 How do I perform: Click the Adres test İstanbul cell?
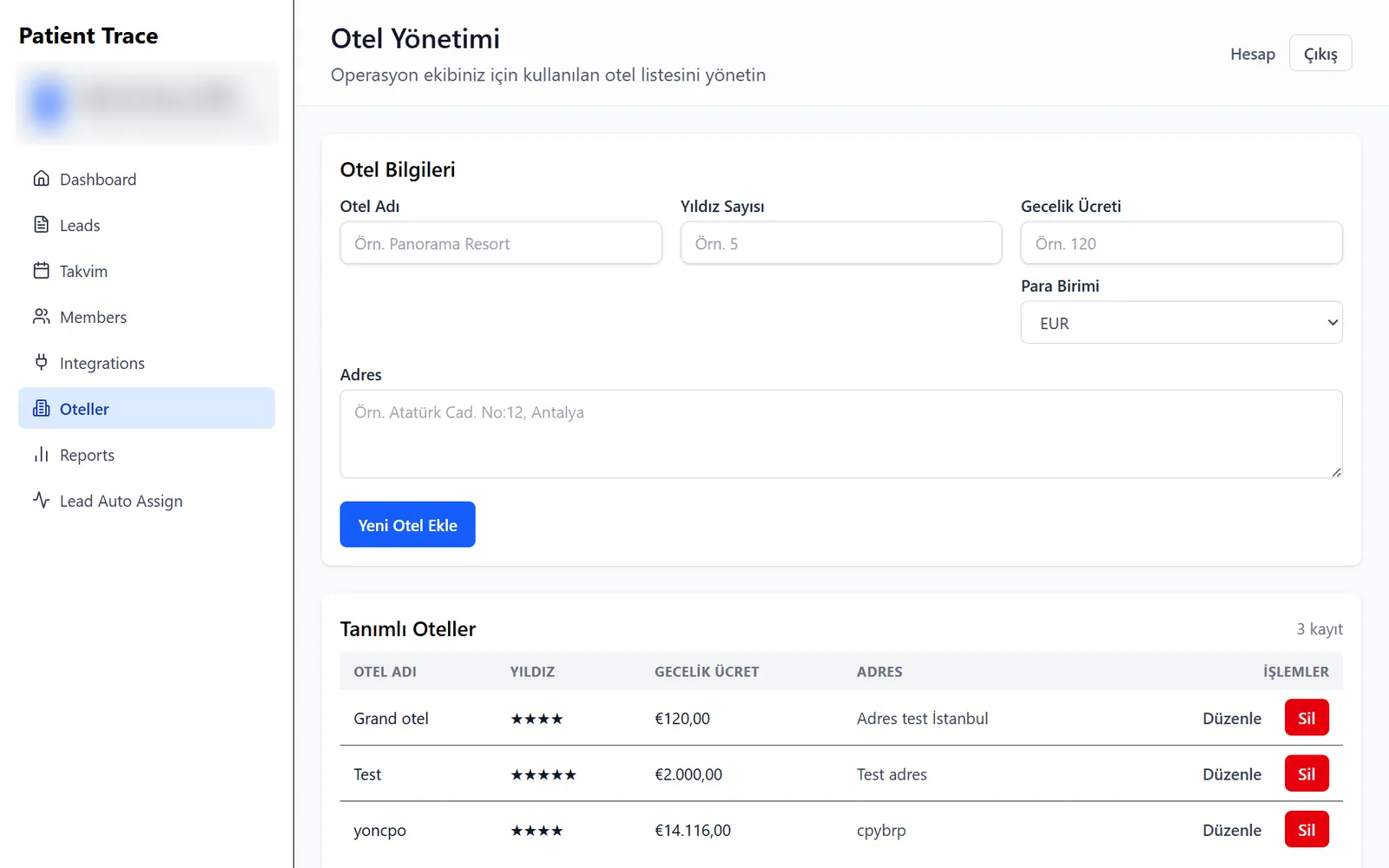pos(922,718)
